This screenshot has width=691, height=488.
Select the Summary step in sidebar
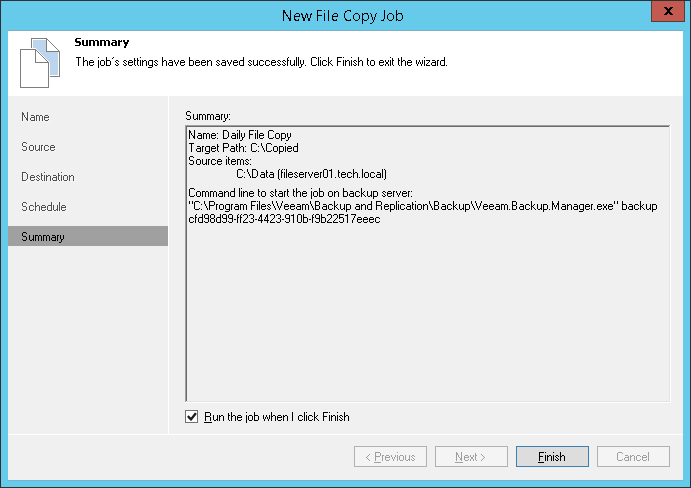click(43, 237)
